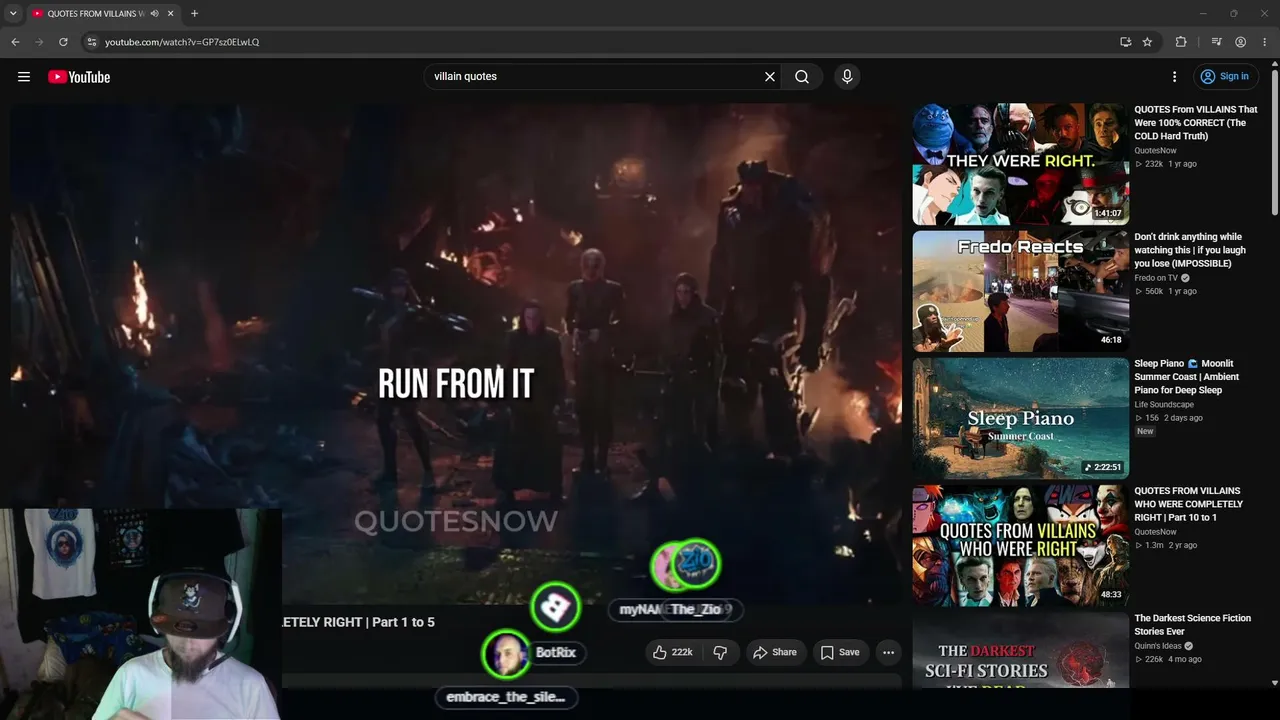The height and width of the screenshot is (720, 1280).
Task: View site information in address bar
Action: point(91,42)
